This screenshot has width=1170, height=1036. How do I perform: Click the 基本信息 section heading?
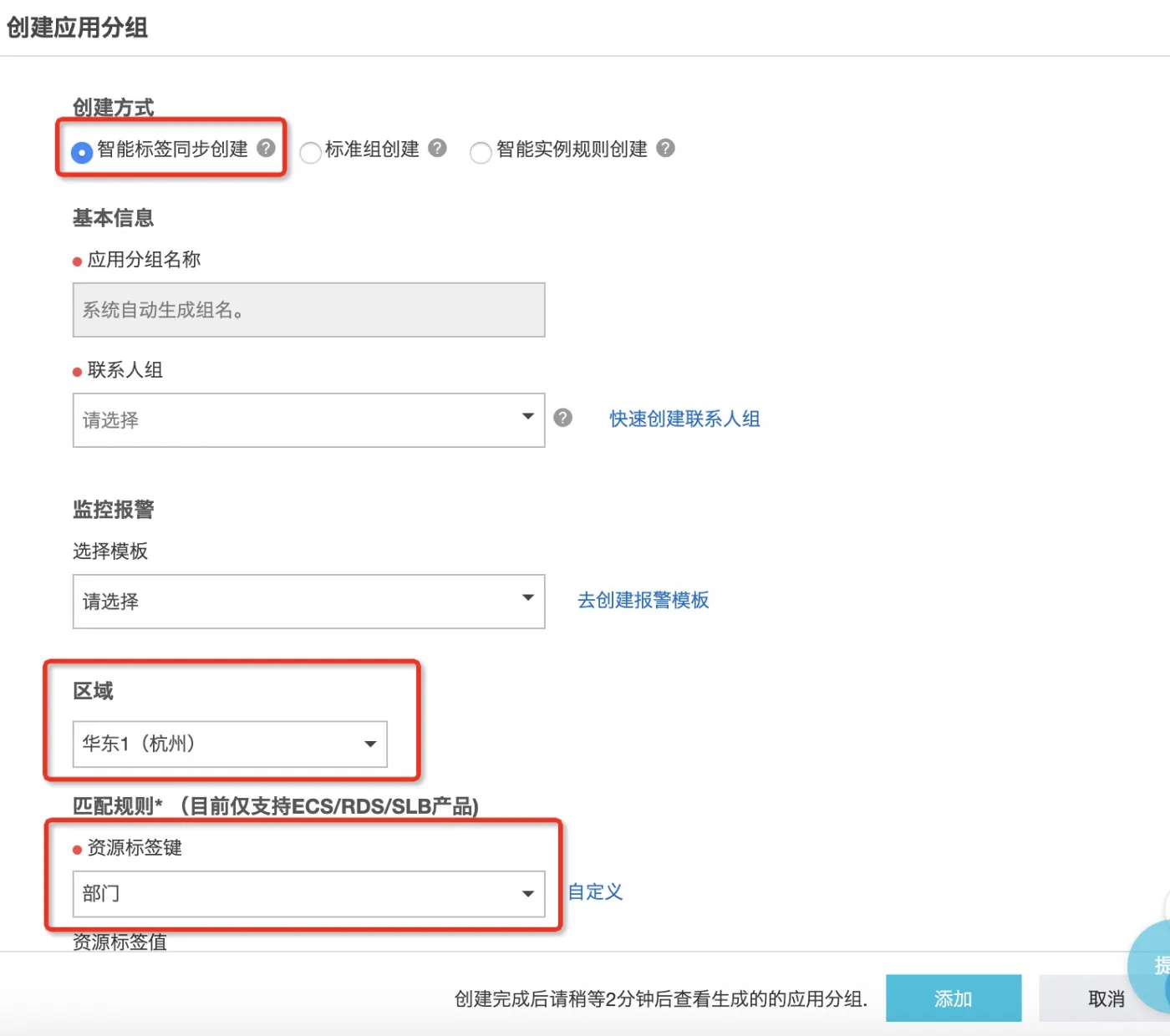point(113,218)
